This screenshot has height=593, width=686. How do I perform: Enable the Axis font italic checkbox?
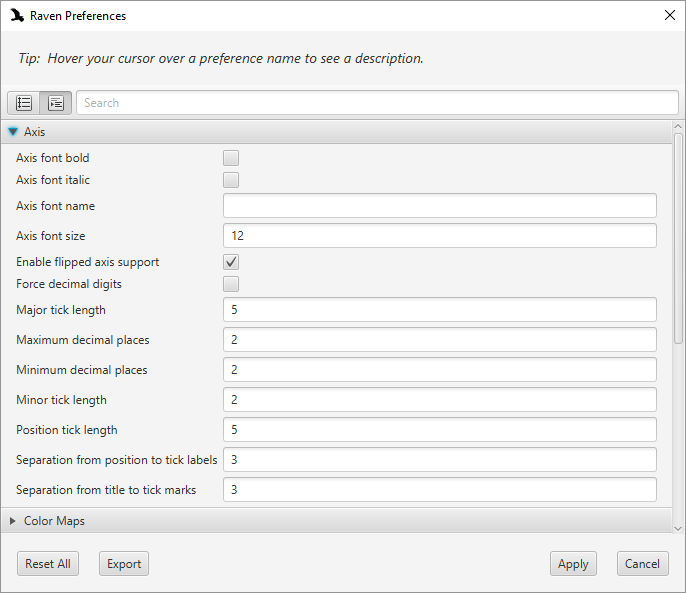[231, 180]
